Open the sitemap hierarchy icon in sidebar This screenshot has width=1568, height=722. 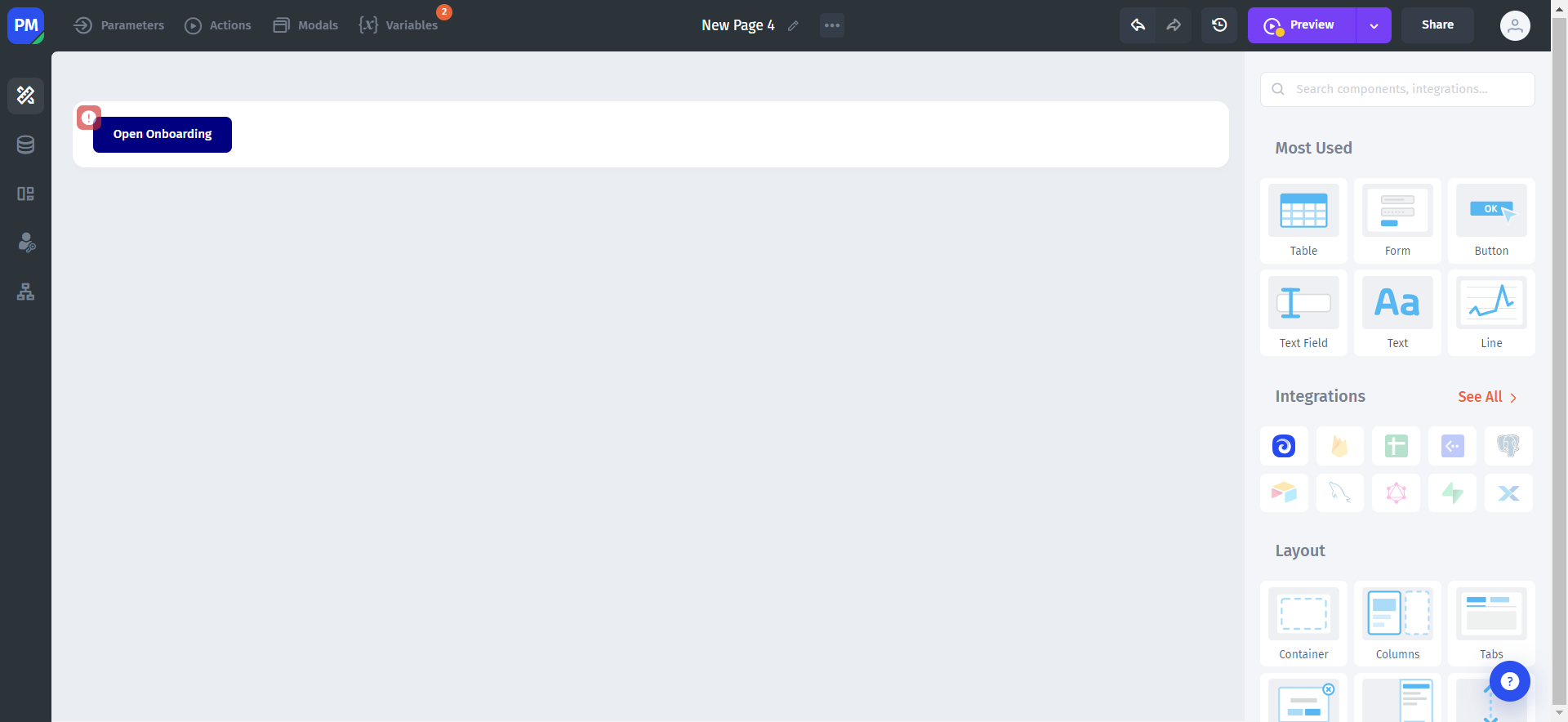click(x=25, y=292)
